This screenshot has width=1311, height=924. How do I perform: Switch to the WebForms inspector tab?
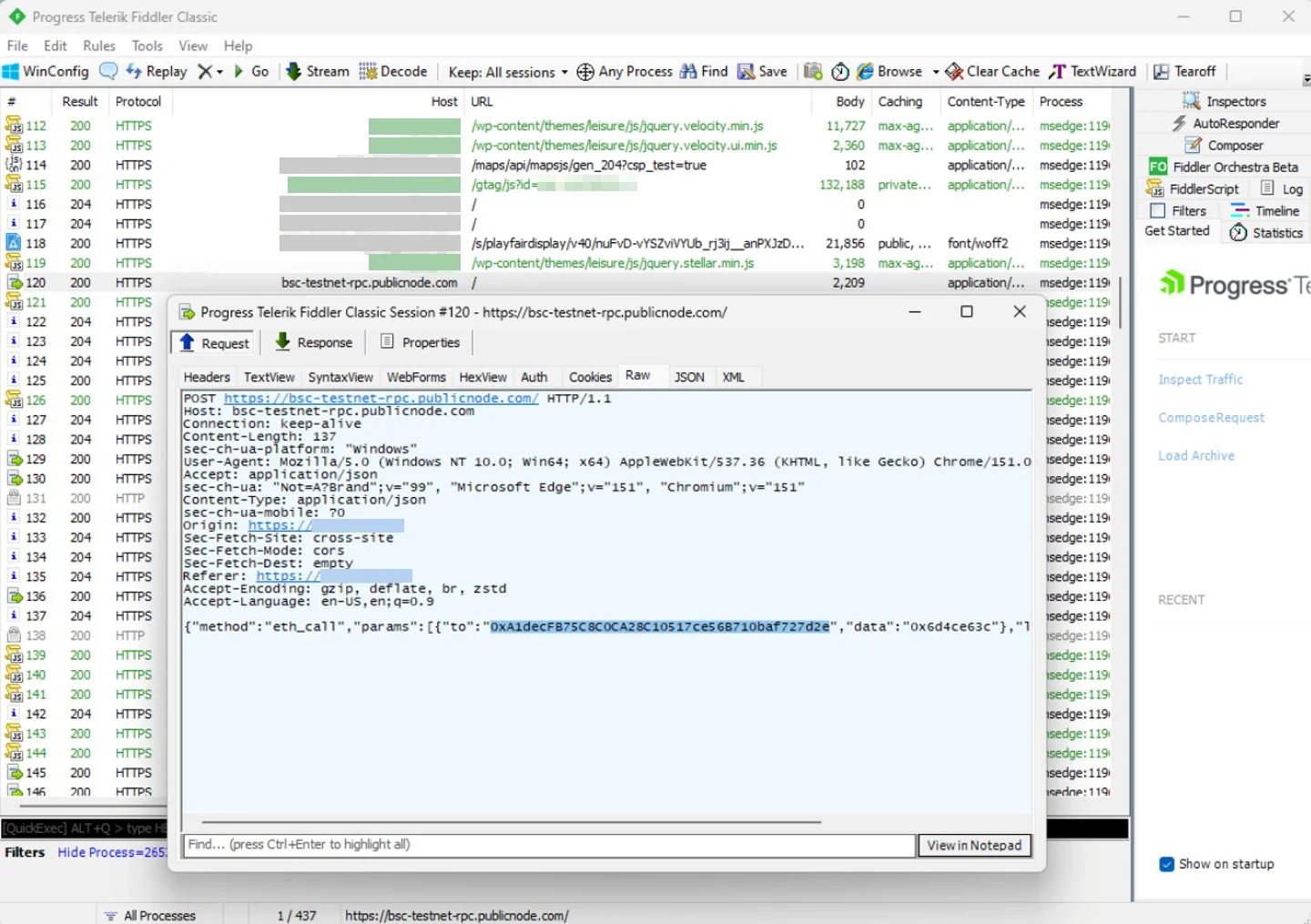[416, 377]
